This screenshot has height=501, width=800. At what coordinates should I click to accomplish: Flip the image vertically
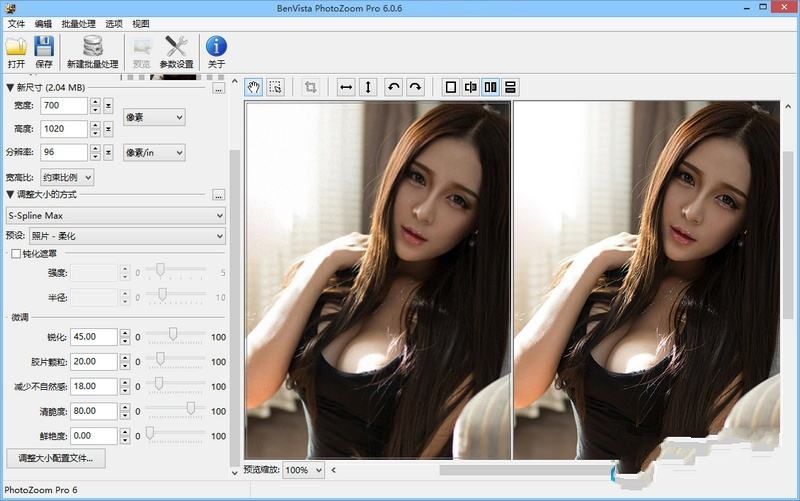coord(368,87)
